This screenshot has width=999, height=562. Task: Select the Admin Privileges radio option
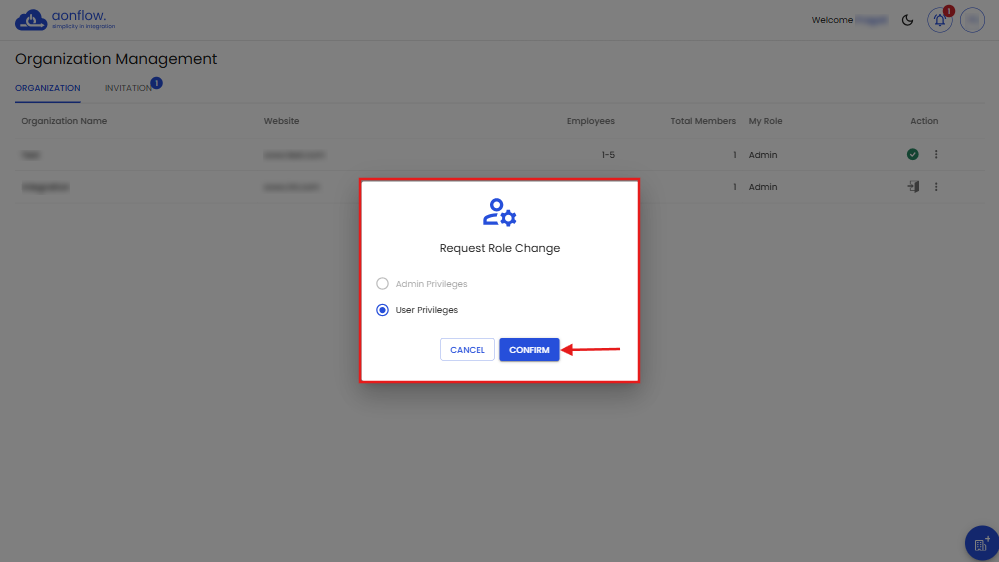[x=382, y=284]
